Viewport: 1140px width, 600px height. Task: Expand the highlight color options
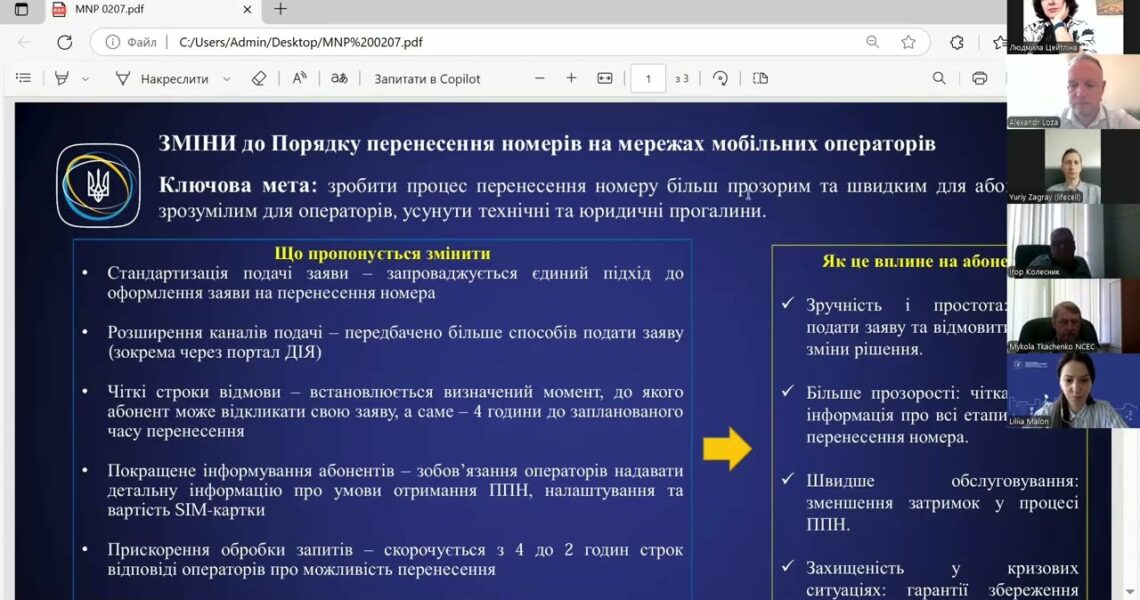[85, 79]
